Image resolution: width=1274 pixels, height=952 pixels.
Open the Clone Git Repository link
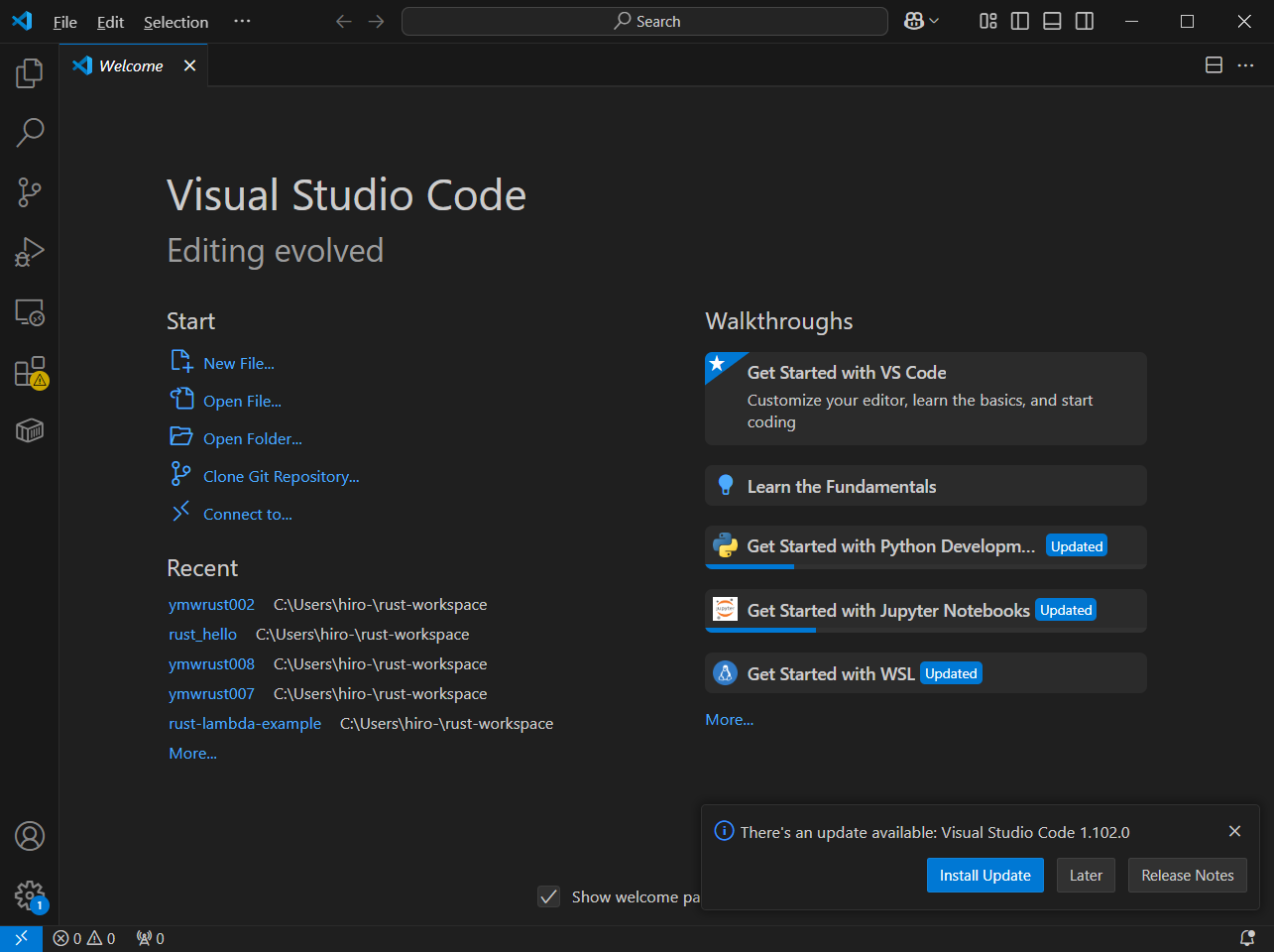(x=281, y=476)
